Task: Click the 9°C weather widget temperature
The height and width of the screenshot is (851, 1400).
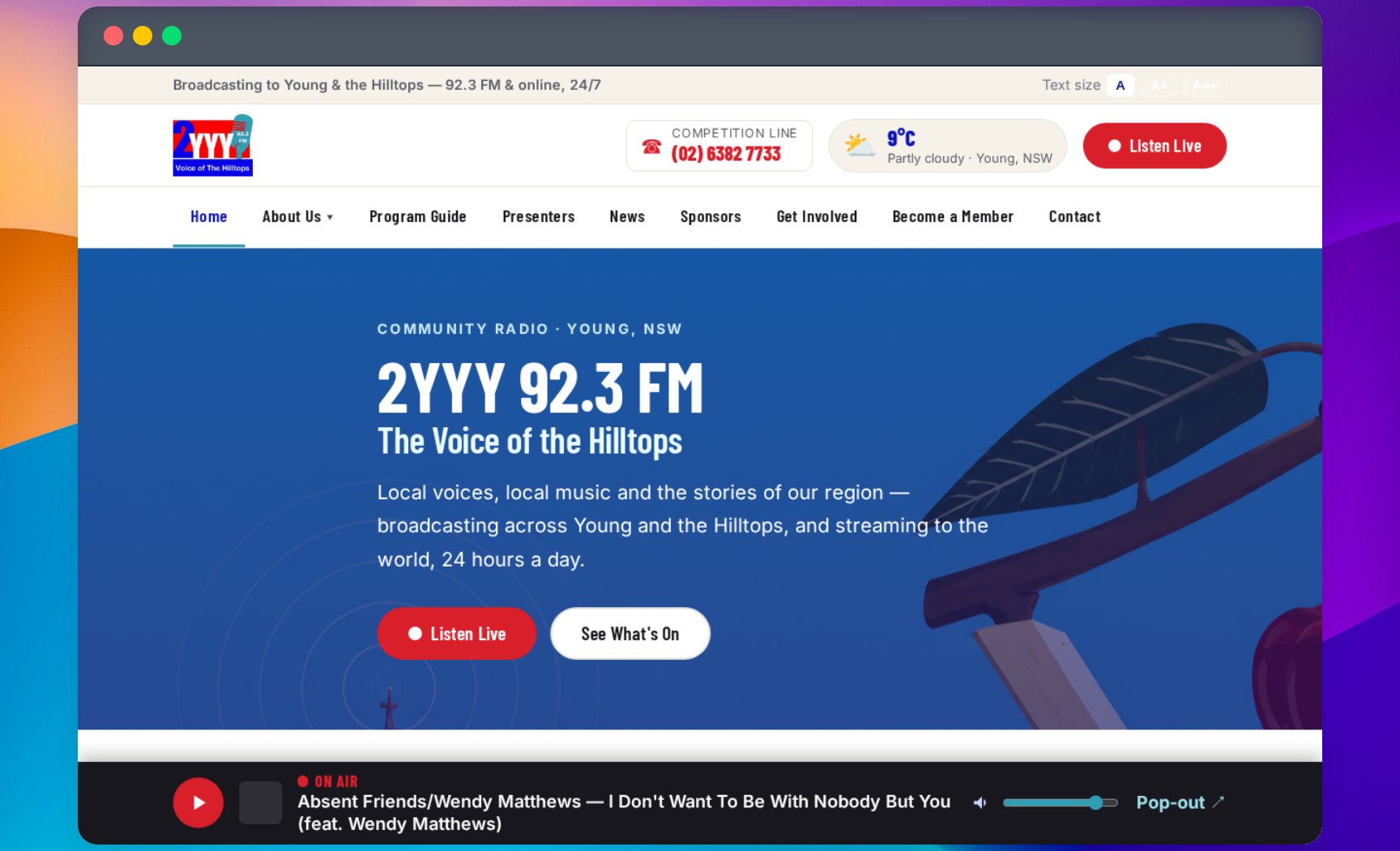Action: 901,138
